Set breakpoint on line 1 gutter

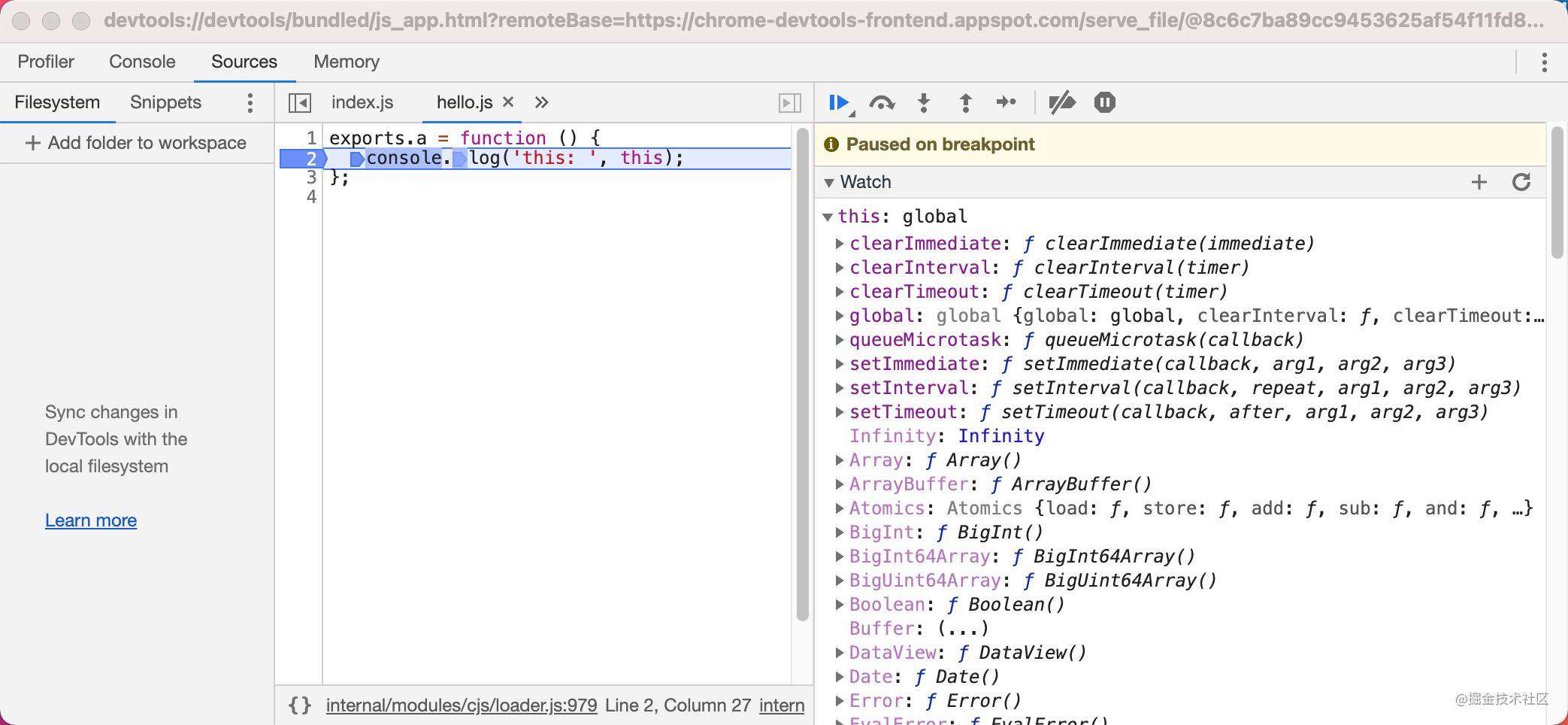click(310, 138)
